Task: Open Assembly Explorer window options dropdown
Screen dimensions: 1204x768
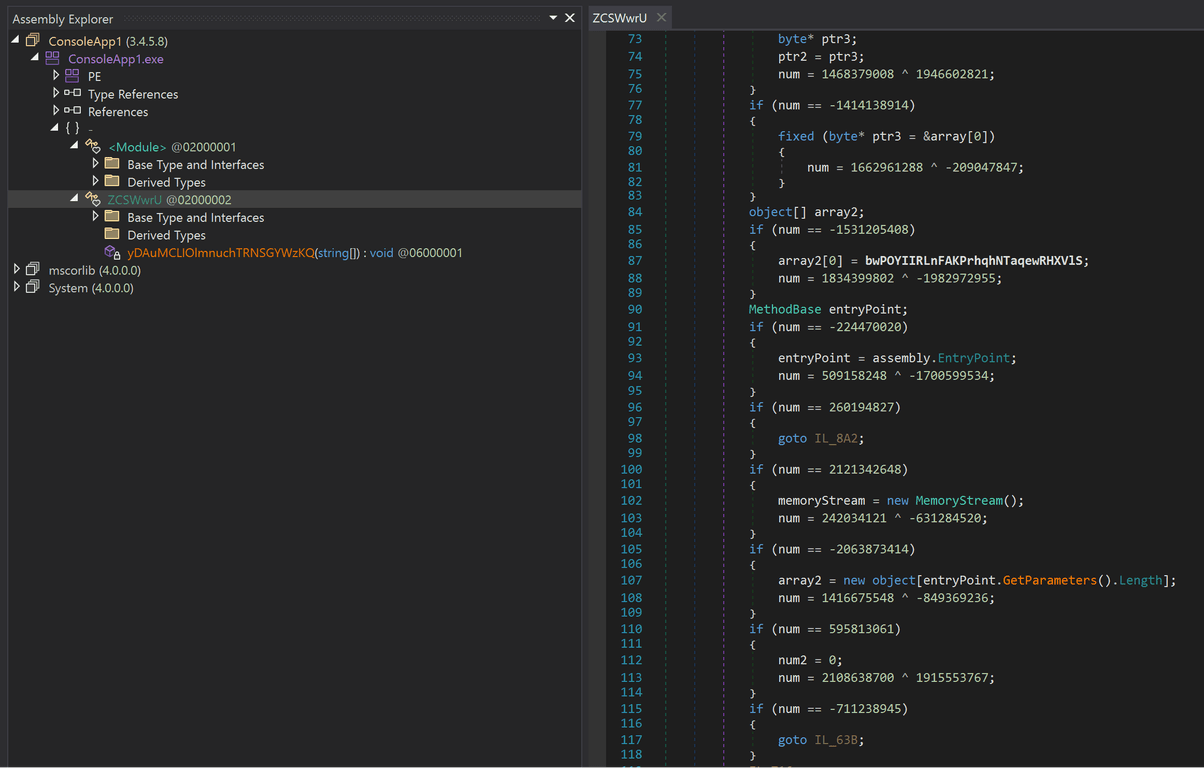Action: pyautogui.click(x=553, y=18)
